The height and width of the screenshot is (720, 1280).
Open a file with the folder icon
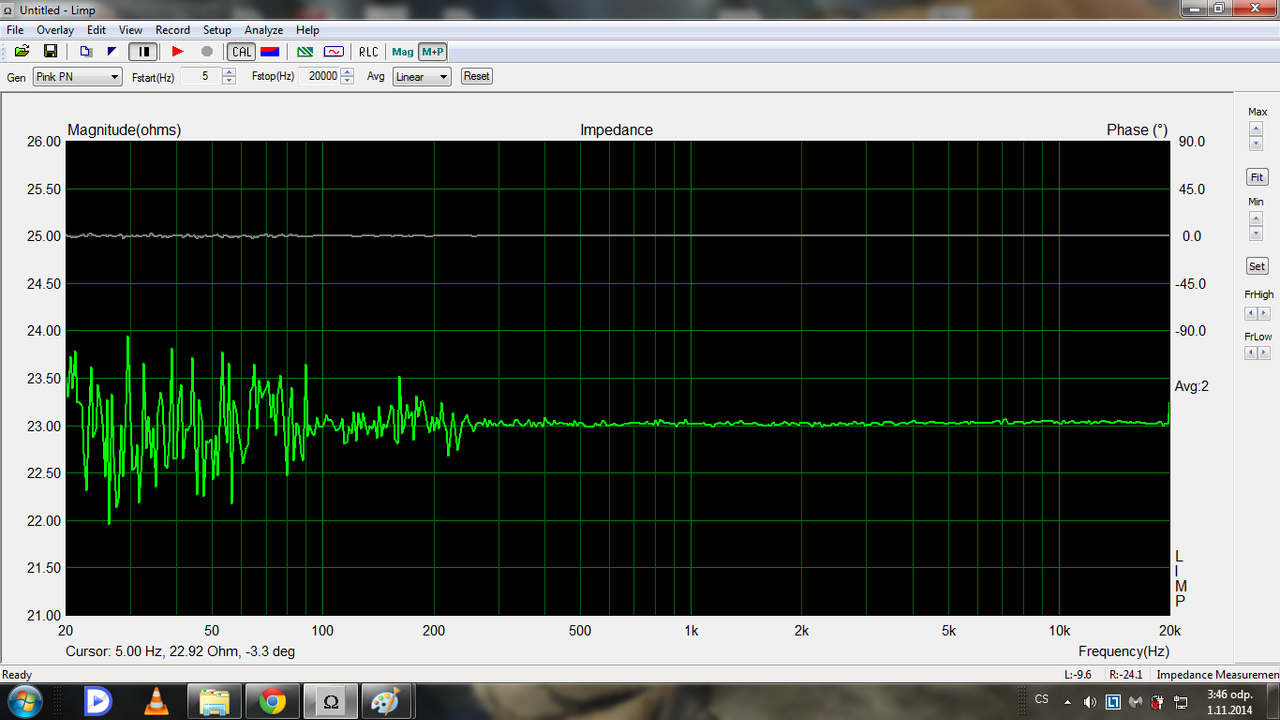click(x=21, y=51)
